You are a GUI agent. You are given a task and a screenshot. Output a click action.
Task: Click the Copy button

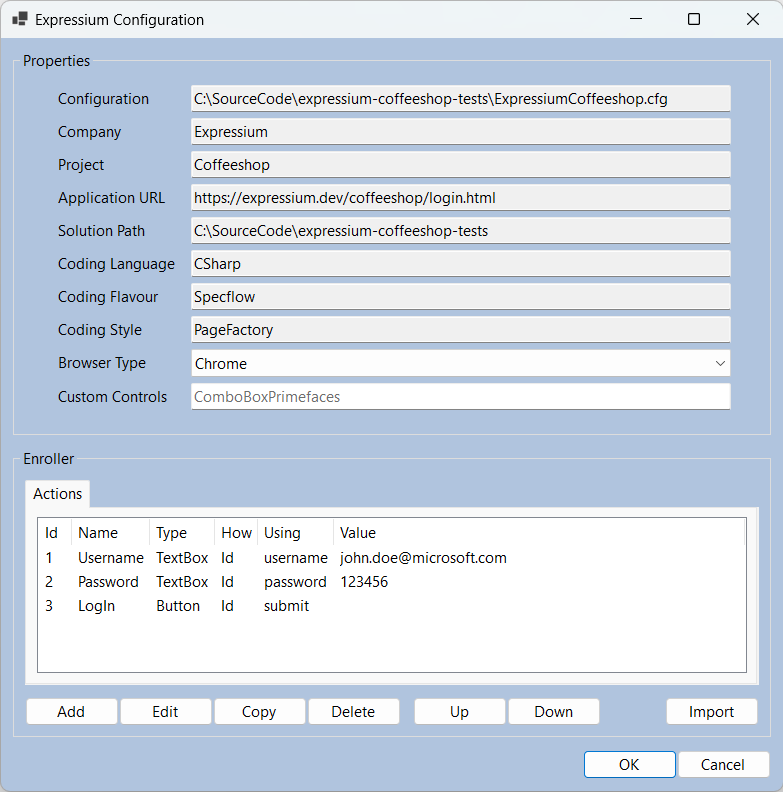[x=259, y=712]
